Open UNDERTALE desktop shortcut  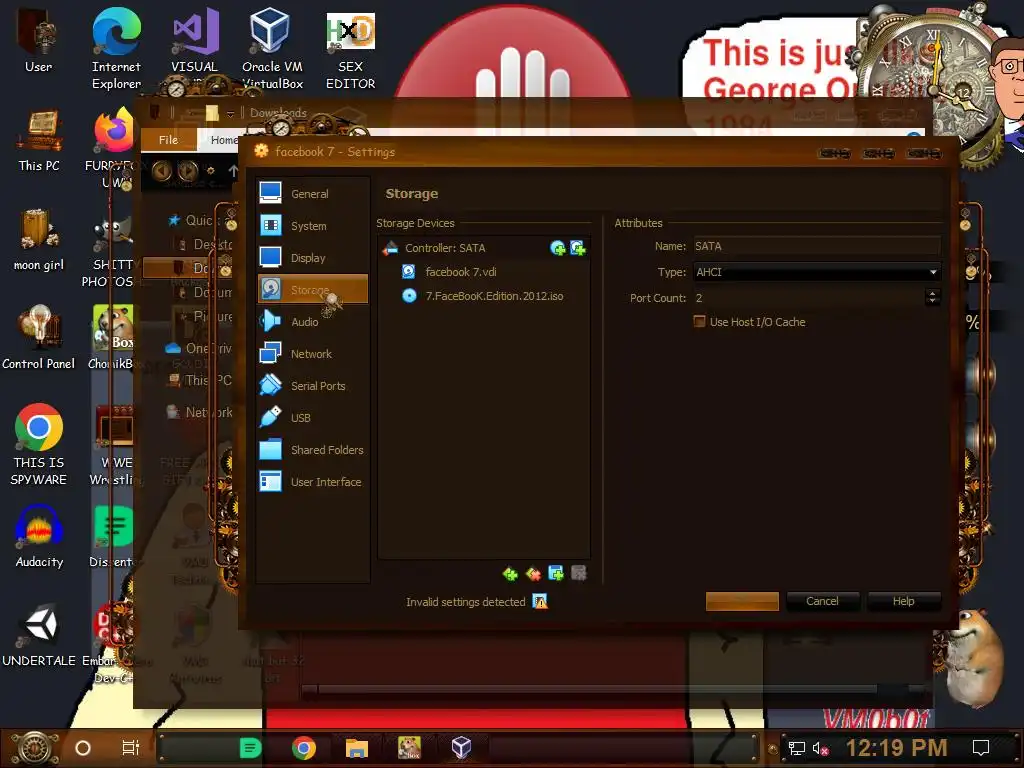39,636
